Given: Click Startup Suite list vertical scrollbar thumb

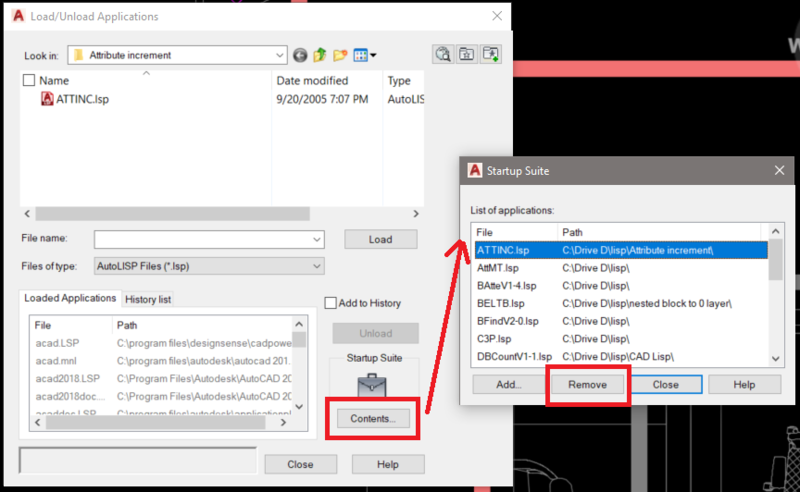Looking at the screenshot, I should 776,259.
